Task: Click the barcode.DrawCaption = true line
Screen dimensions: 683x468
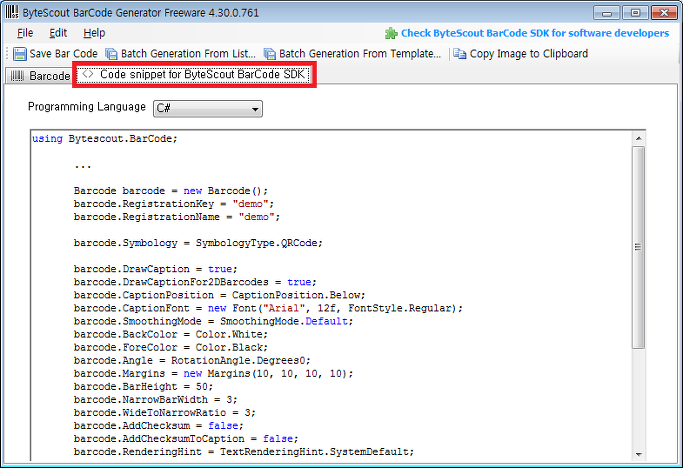Action: coord(156,269)
